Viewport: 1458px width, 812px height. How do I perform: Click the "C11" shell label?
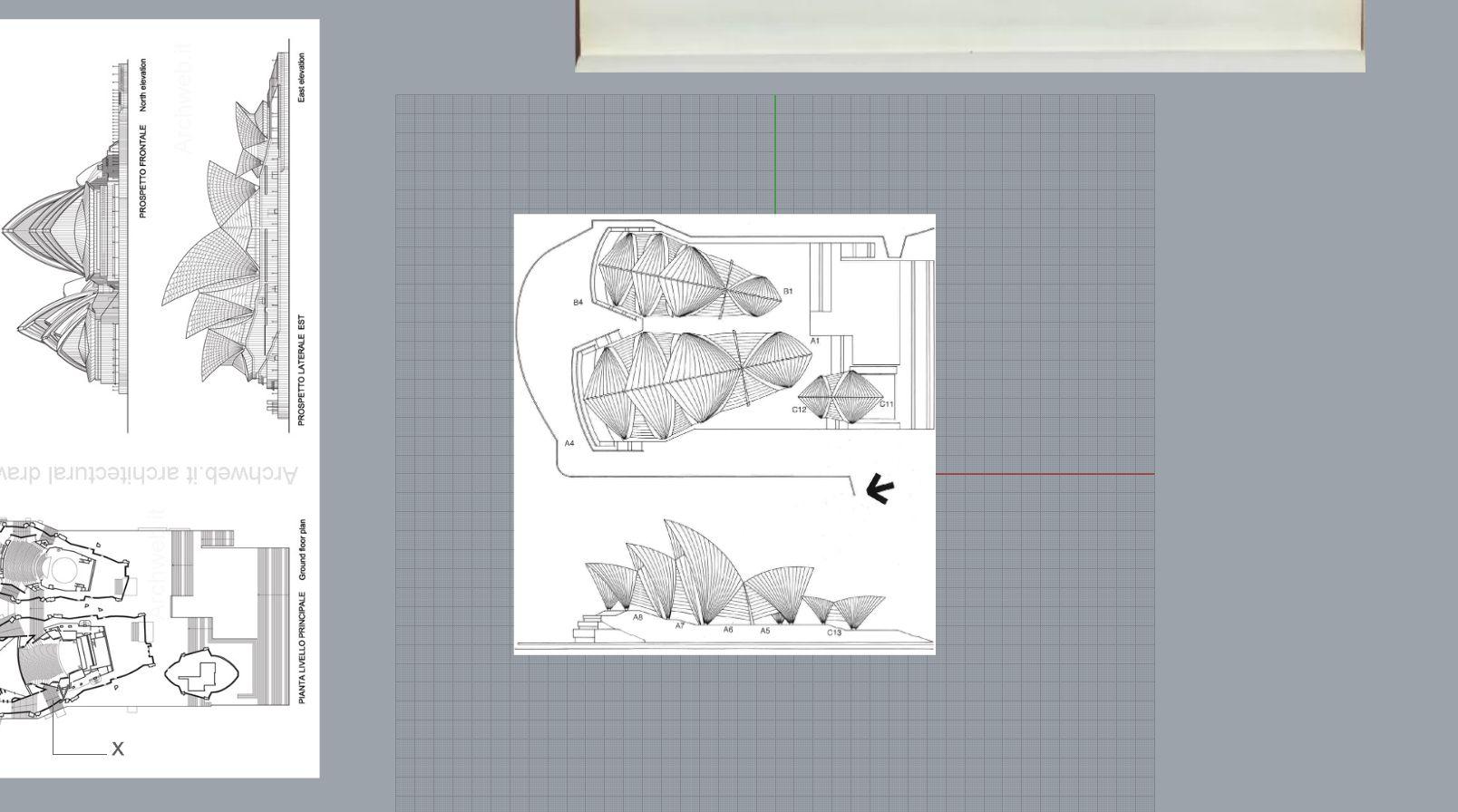tap(887, 404)
